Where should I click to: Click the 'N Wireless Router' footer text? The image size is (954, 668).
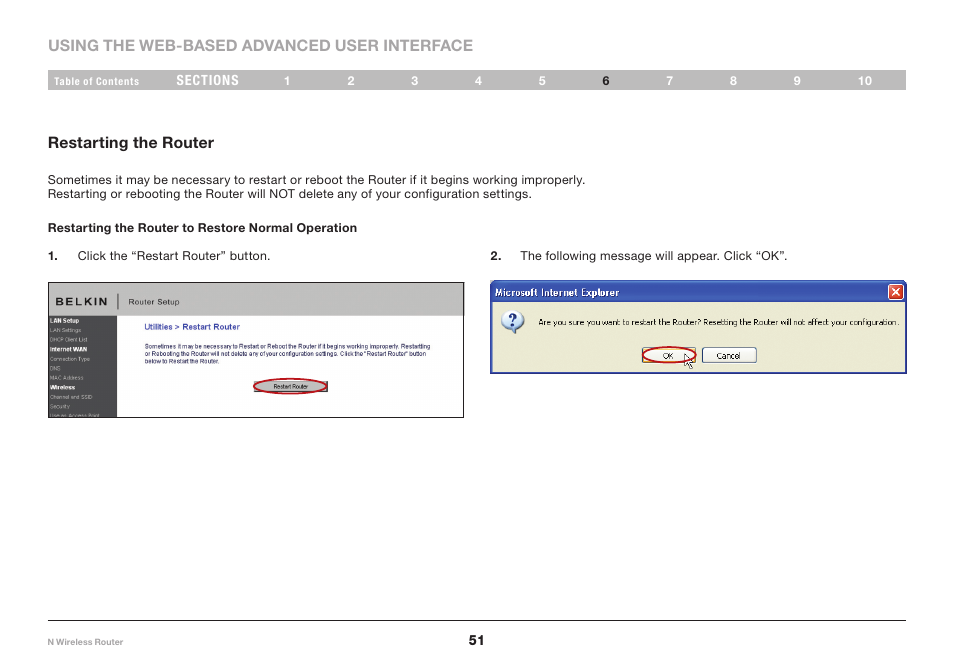tap(85, 642)
